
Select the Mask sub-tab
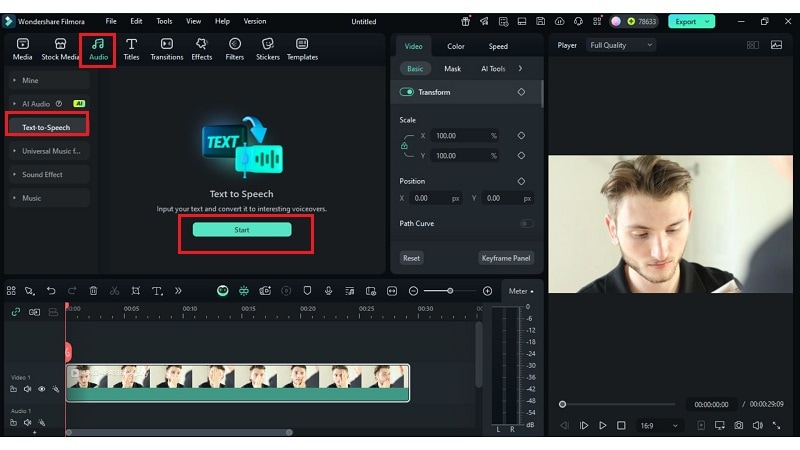coord(453,68)
